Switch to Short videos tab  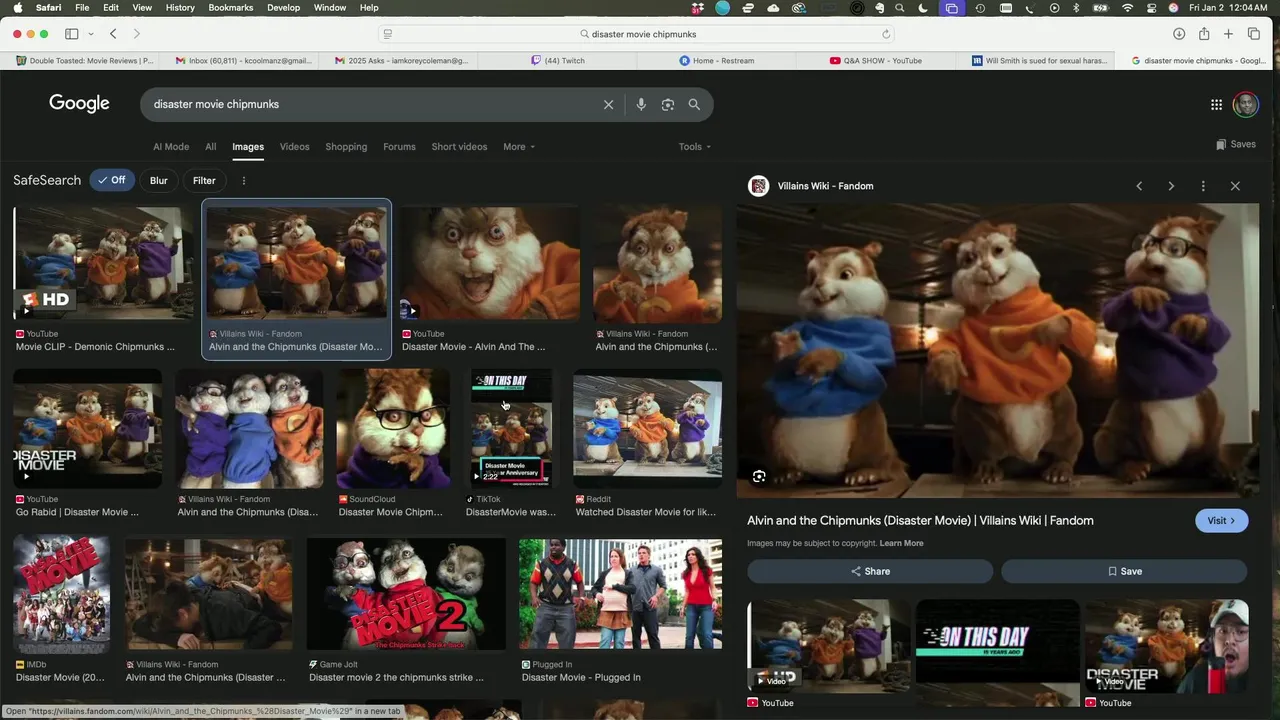459,147
